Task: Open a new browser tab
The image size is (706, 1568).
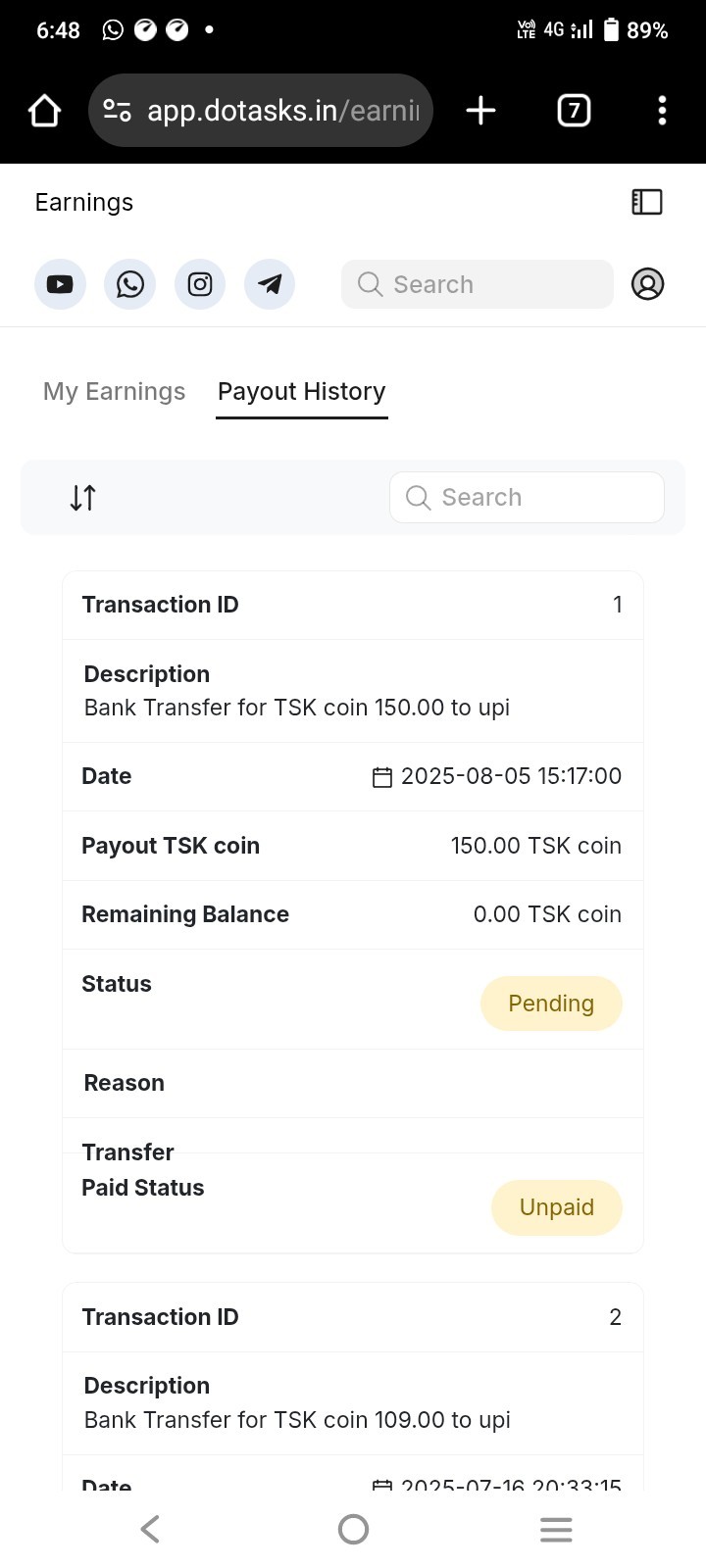Action: coord(480,111)
